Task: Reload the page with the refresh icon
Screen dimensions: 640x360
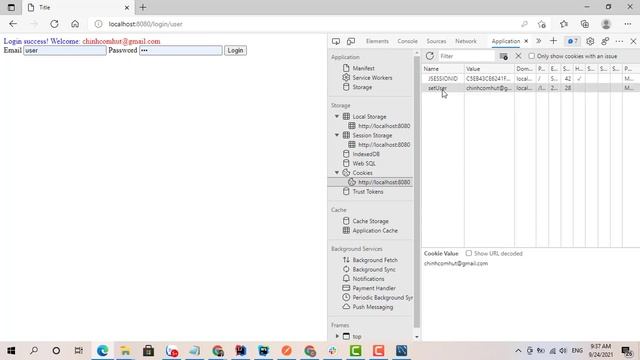Action: pos(54,24)
